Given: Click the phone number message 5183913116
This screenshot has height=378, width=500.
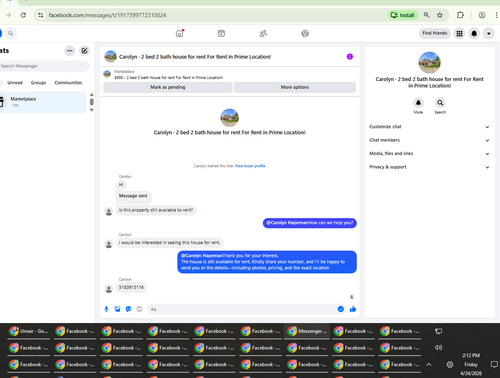Looking at the screenshot, I should point(131,287).
